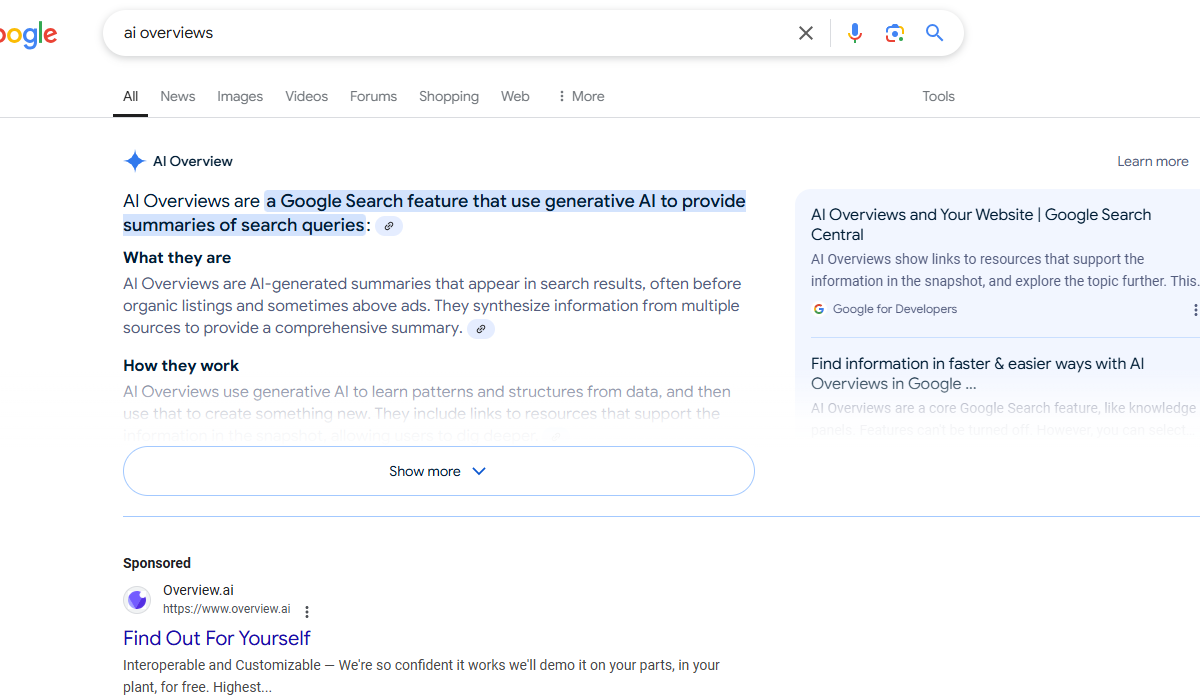Click the Learn more link
This screenshot has width=1200, height=700.
[1153, 161]
